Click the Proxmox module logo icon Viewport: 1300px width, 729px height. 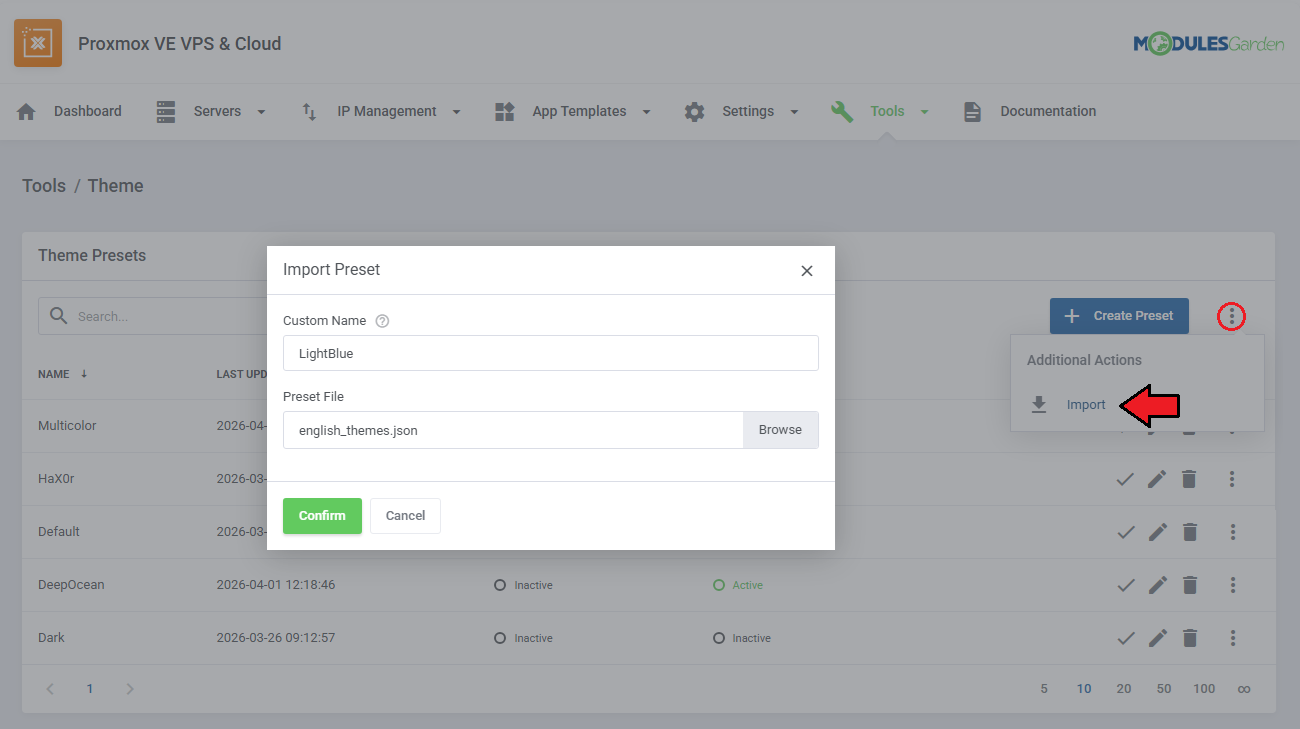[38, 43]
